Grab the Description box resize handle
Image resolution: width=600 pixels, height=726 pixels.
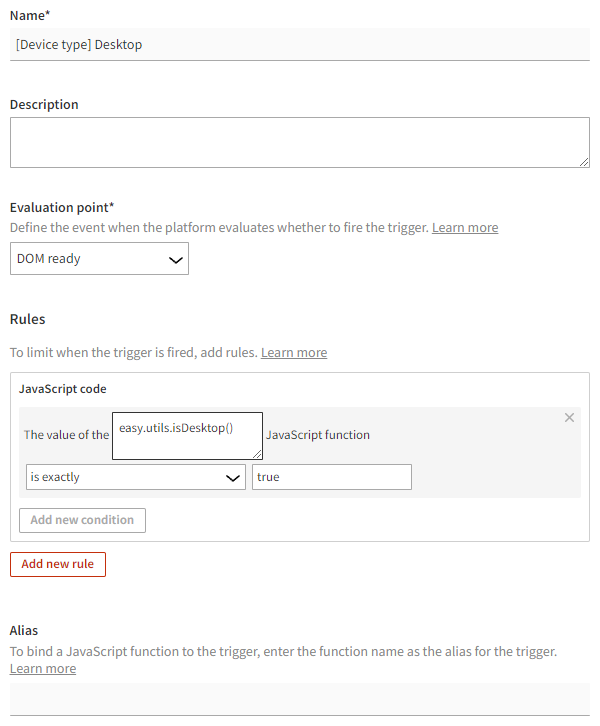tap(584, 161)
